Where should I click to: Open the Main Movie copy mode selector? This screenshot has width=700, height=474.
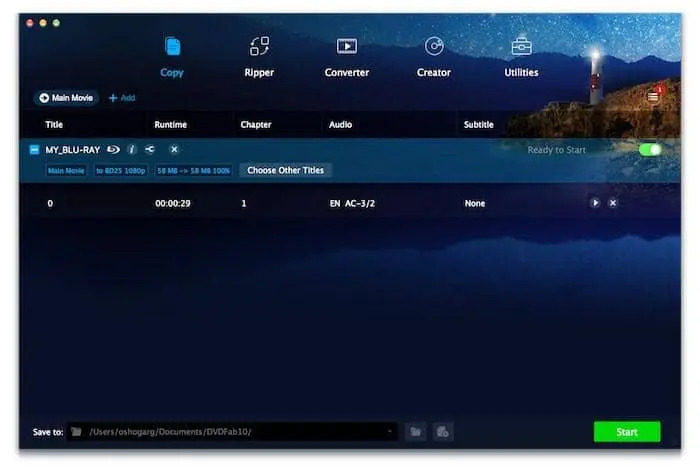pos(66,98)
